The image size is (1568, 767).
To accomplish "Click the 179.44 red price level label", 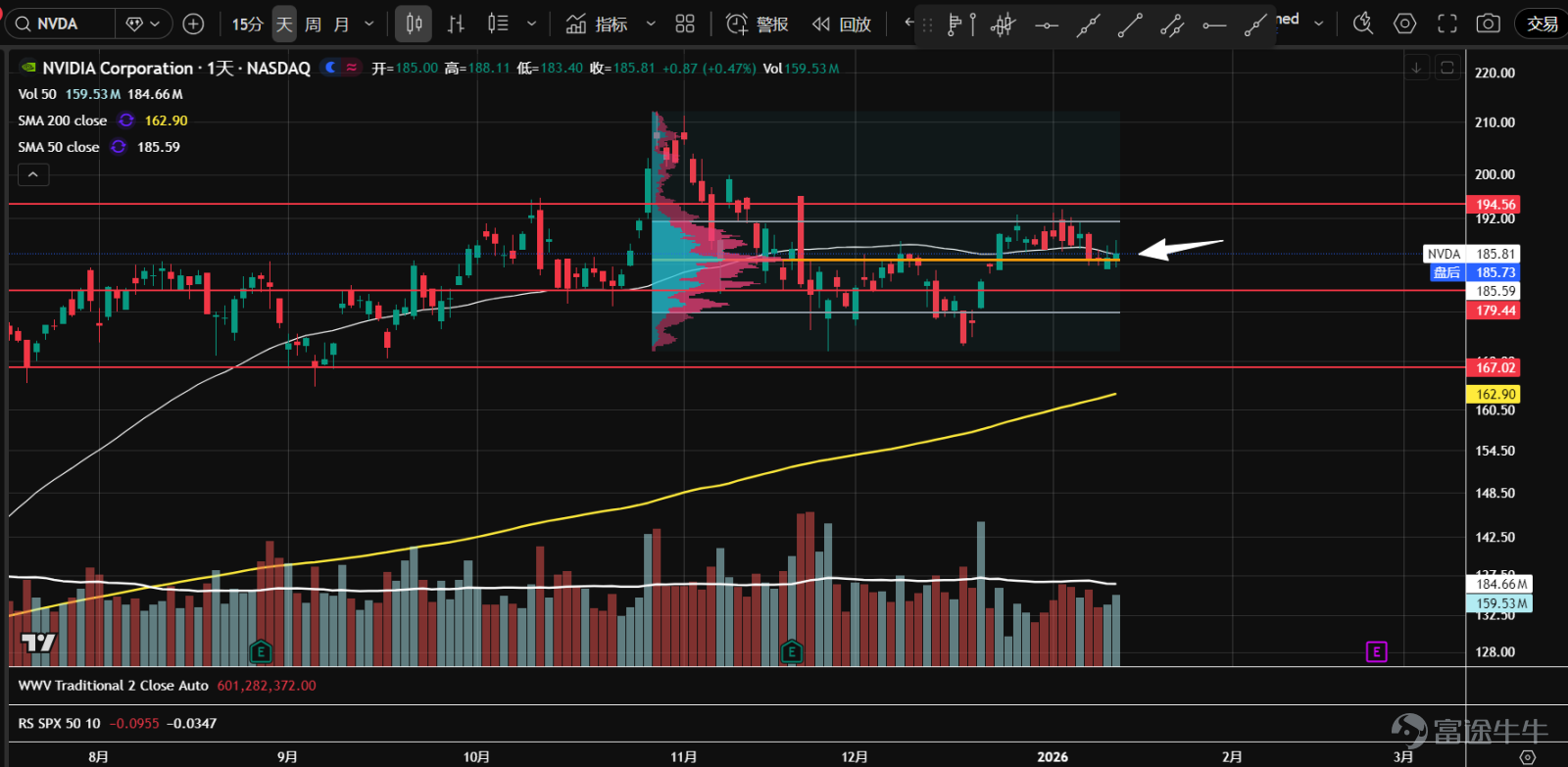I will [x=1493, y=311].
